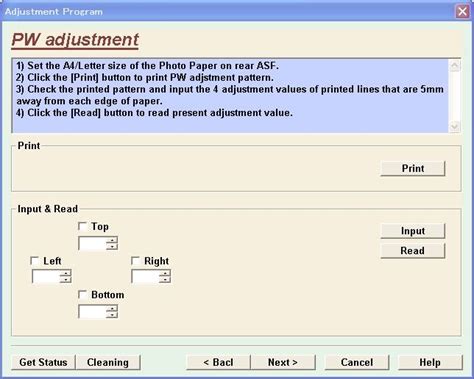Viewport: 474px width, 379px height.
Task: Click the Adjustment Program title text
Action: coord(54,12)
